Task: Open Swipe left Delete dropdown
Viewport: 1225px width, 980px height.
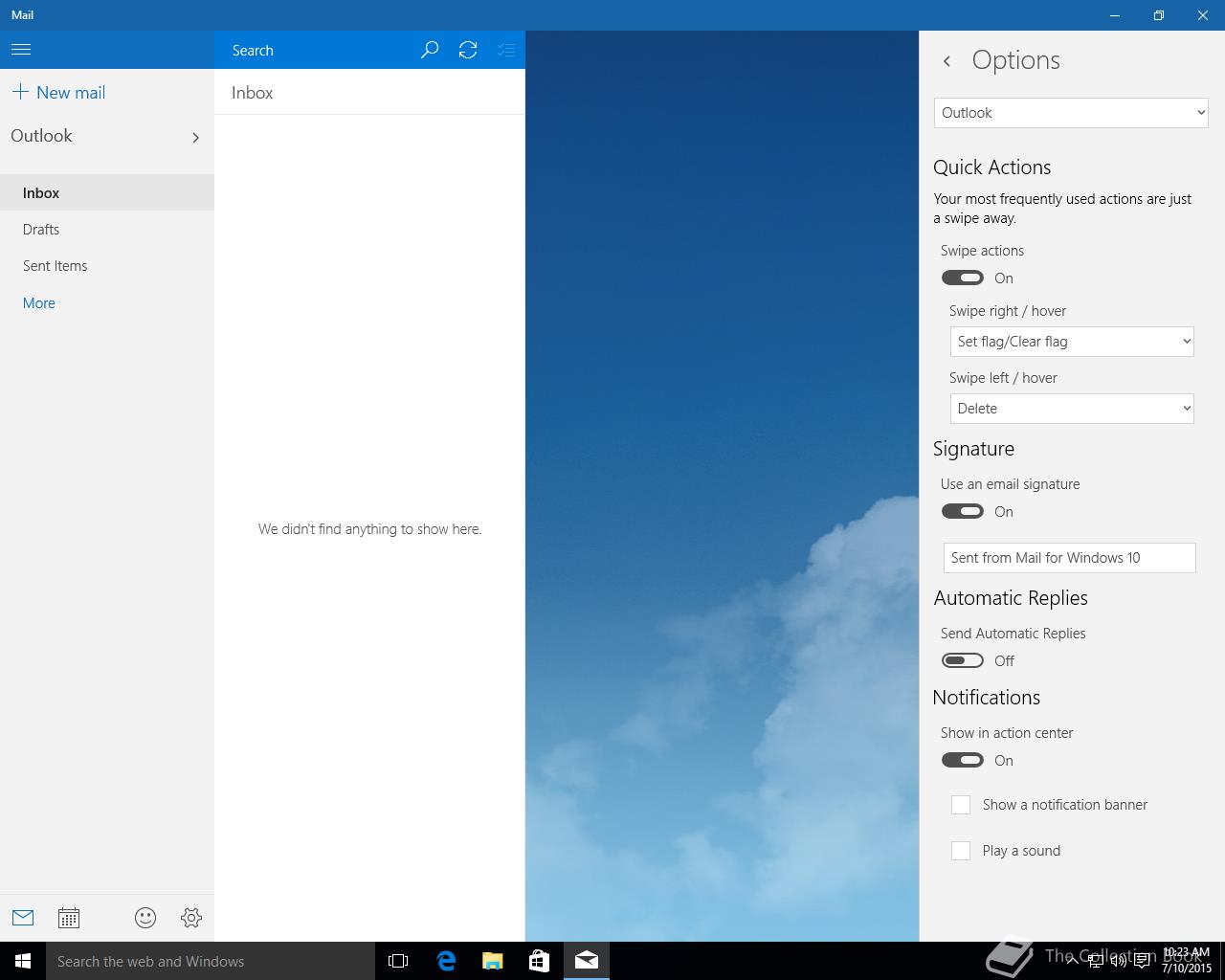Action: [1072, 409]
